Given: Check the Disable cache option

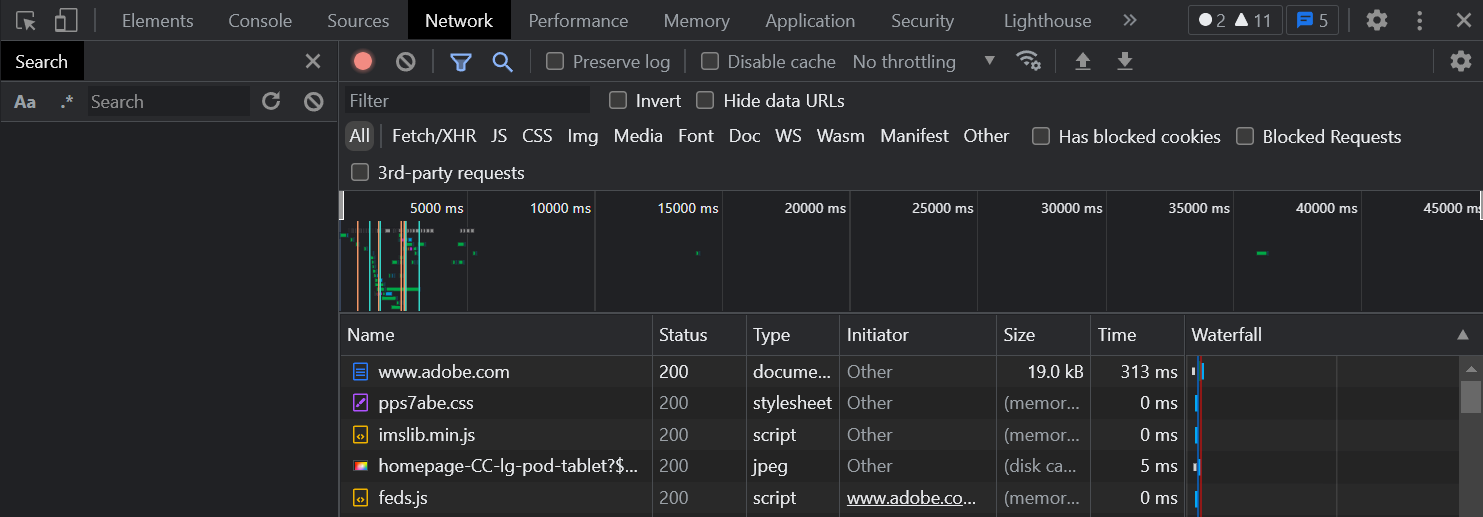Looking at the screenshot, I should click(710, 62).
